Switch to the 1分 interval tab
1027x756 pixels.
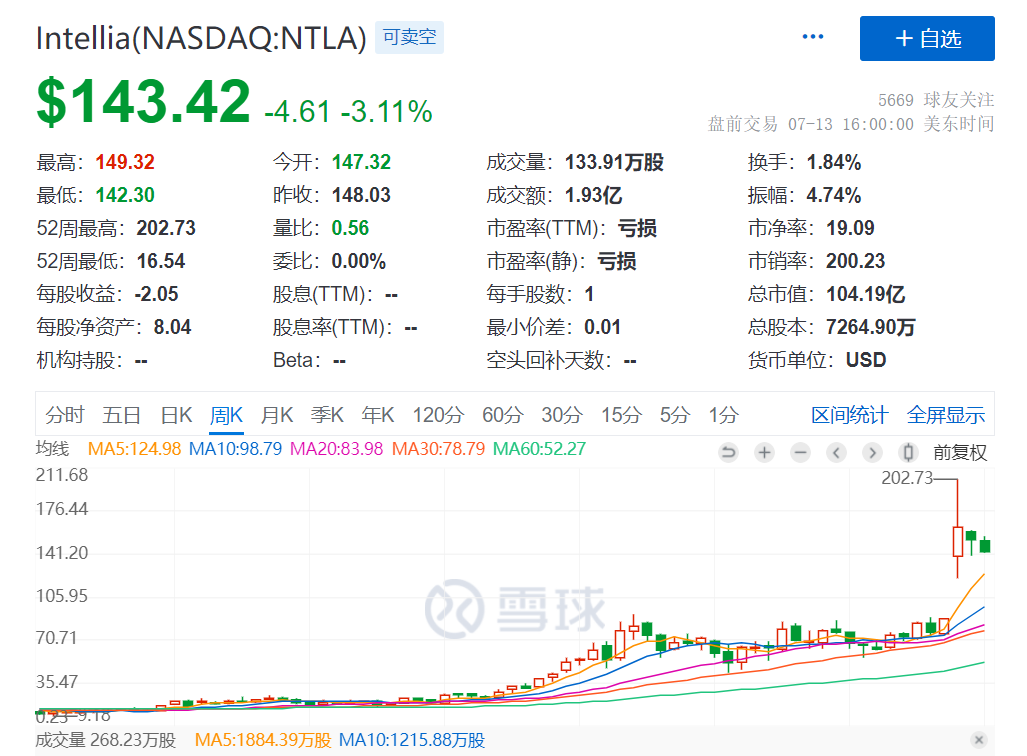coord(724,415)
